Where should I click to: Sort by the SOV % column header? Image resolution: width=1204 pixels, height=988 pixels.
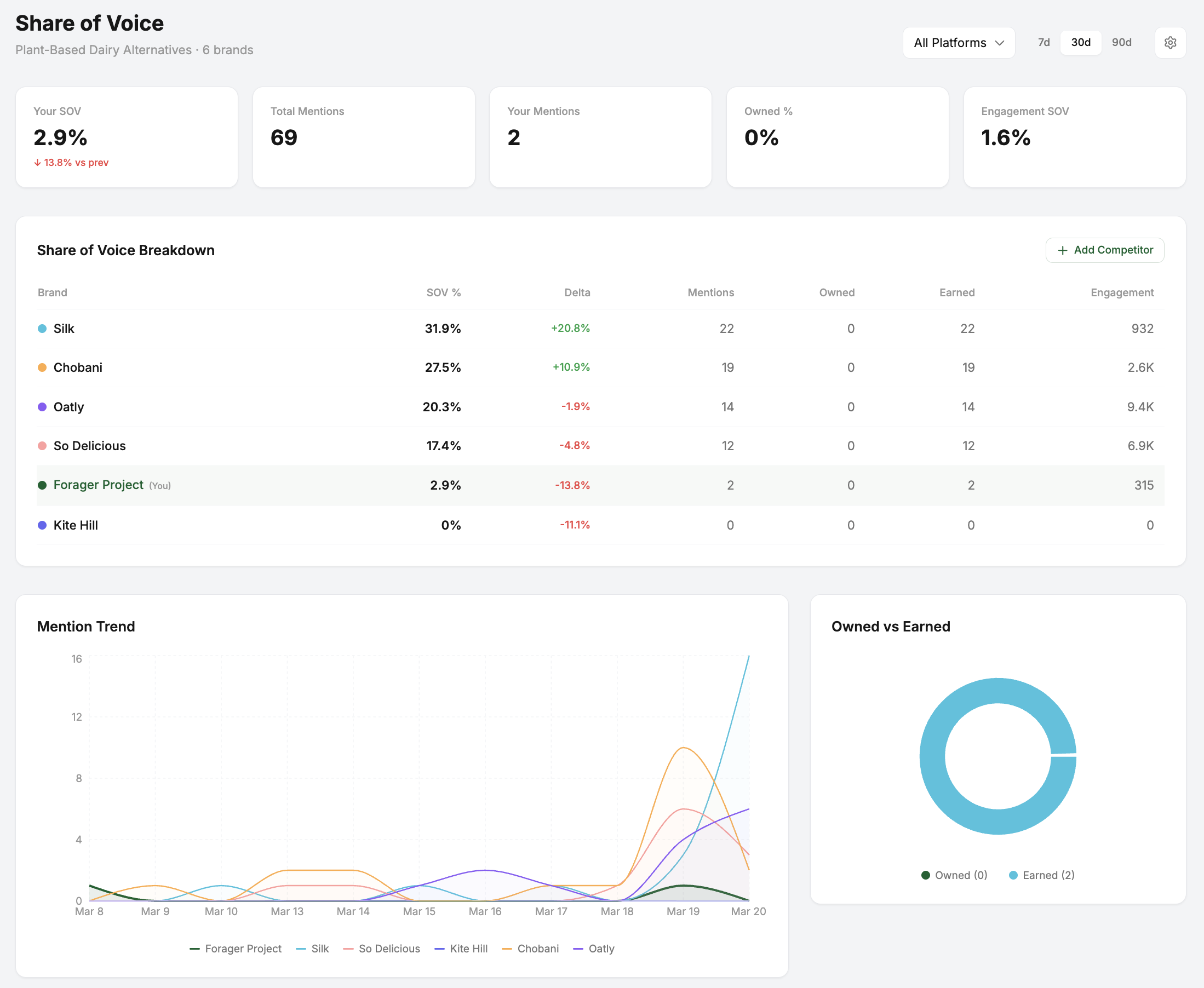443,292
